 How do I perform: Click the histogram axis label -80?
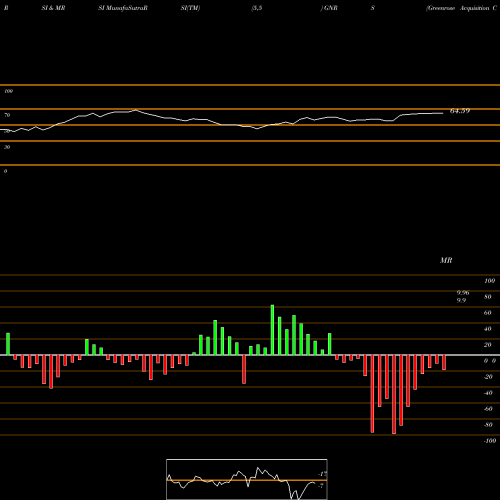click(488, 425)
